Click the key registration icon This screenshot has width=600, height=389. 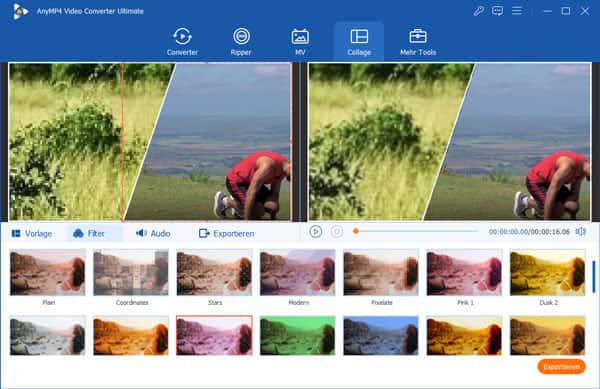click(x=478, y=11)
